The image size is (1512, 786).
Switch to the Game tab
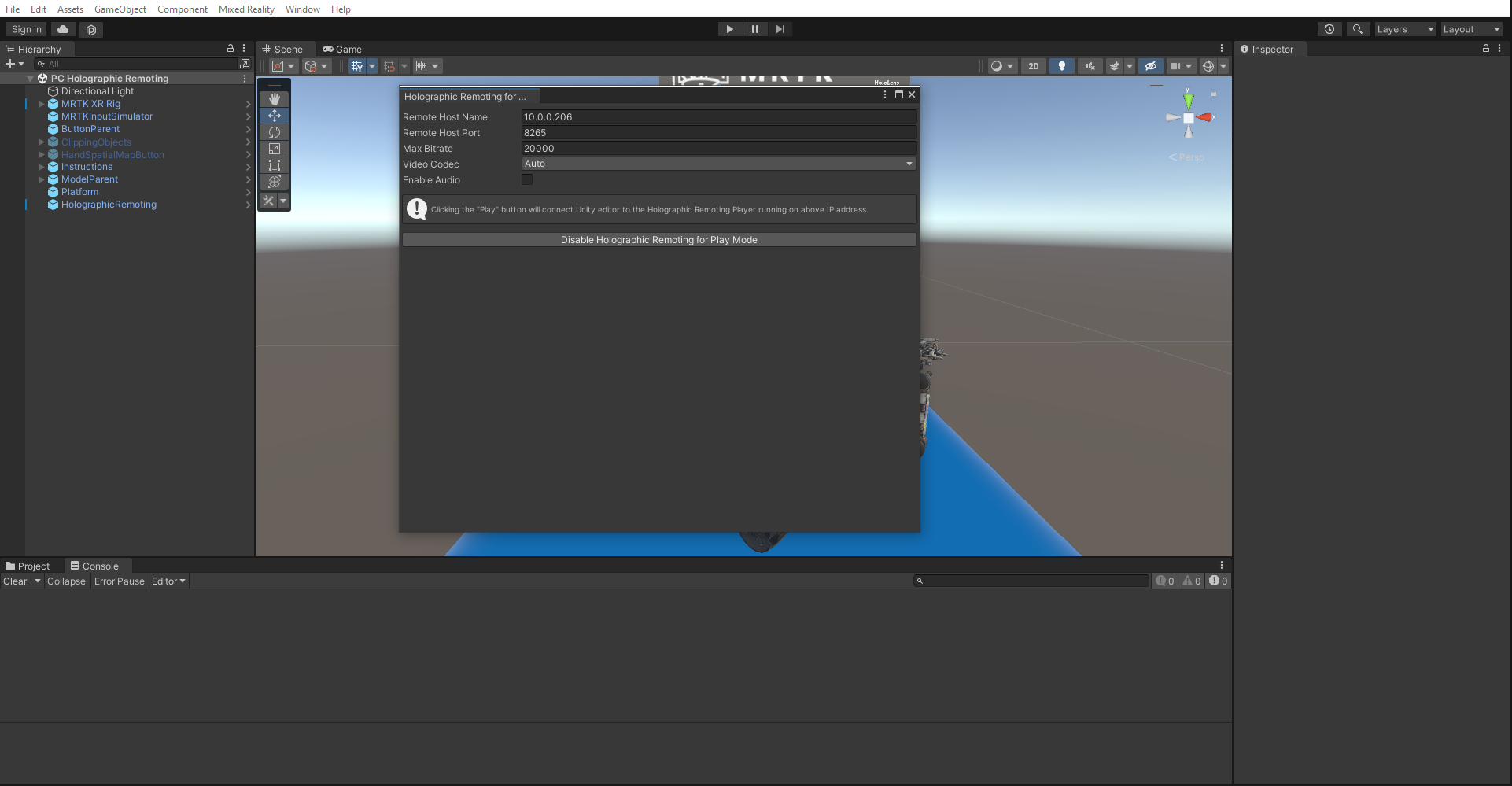click(342, 49)
